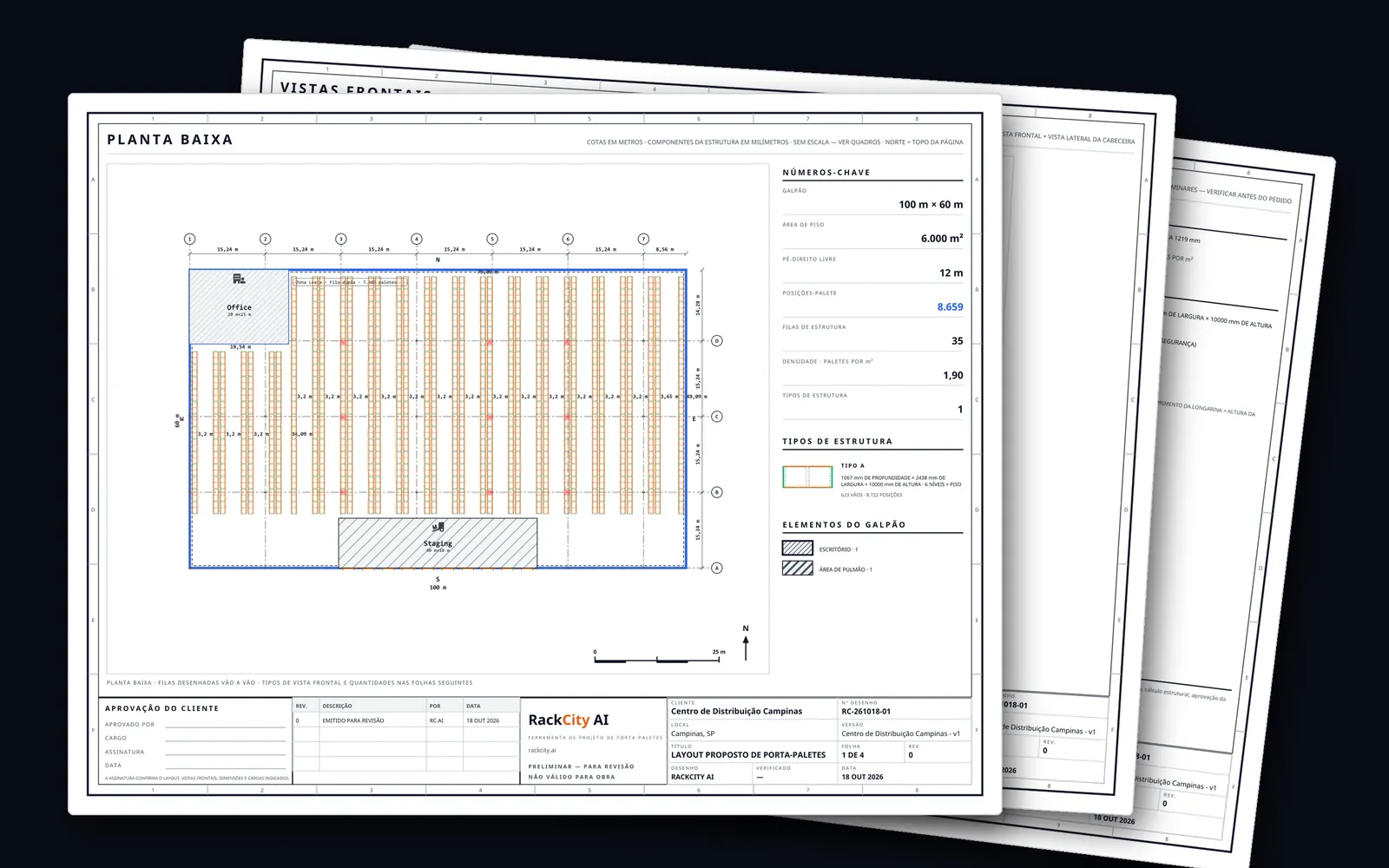The height and width of the screenshot is (868, 1389).
Task: Click the 14,28 m vertical dimension
Action: [x=698, y=305]
